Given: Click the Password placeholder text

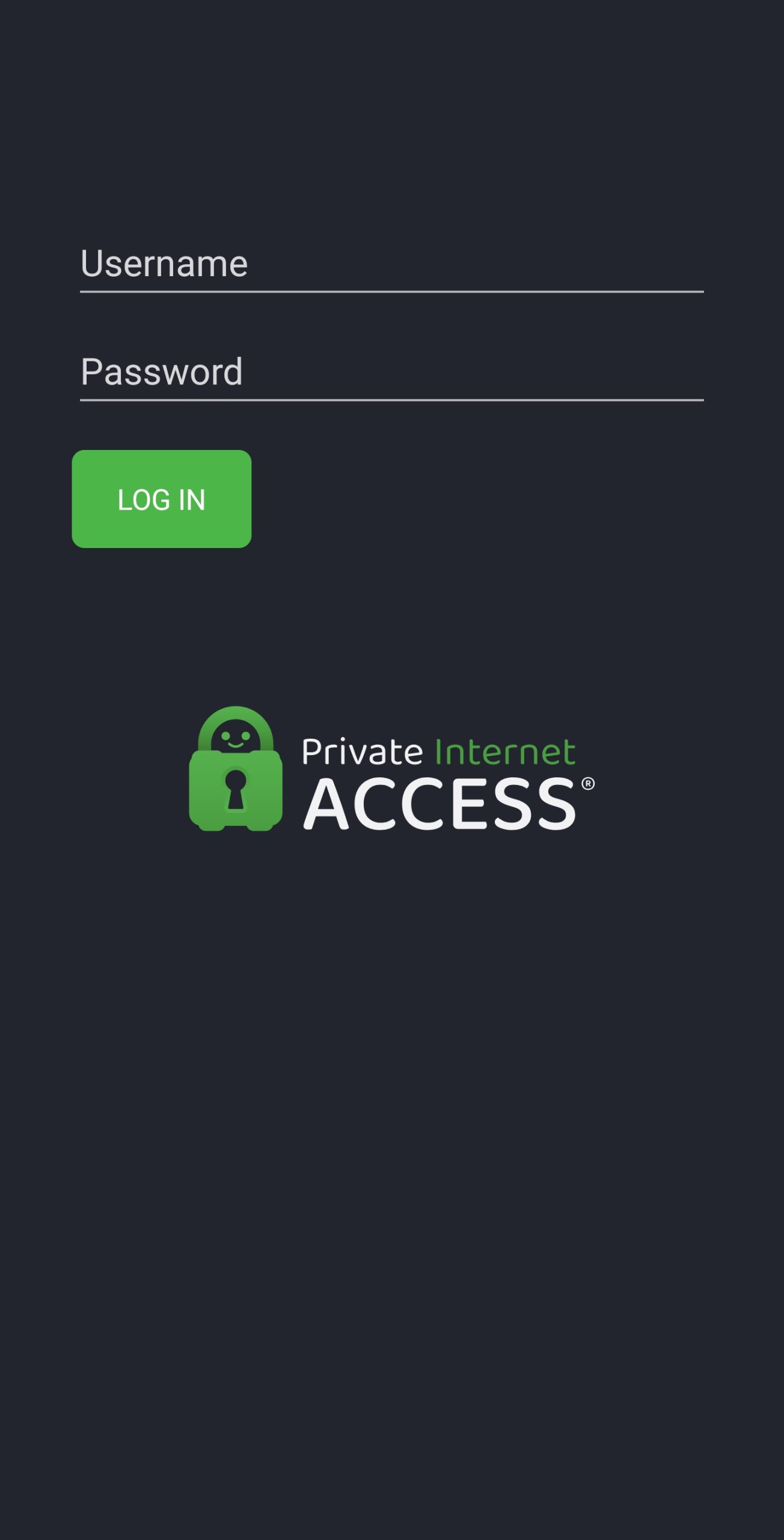Looking at the screenshot, I should click(162, 372).
